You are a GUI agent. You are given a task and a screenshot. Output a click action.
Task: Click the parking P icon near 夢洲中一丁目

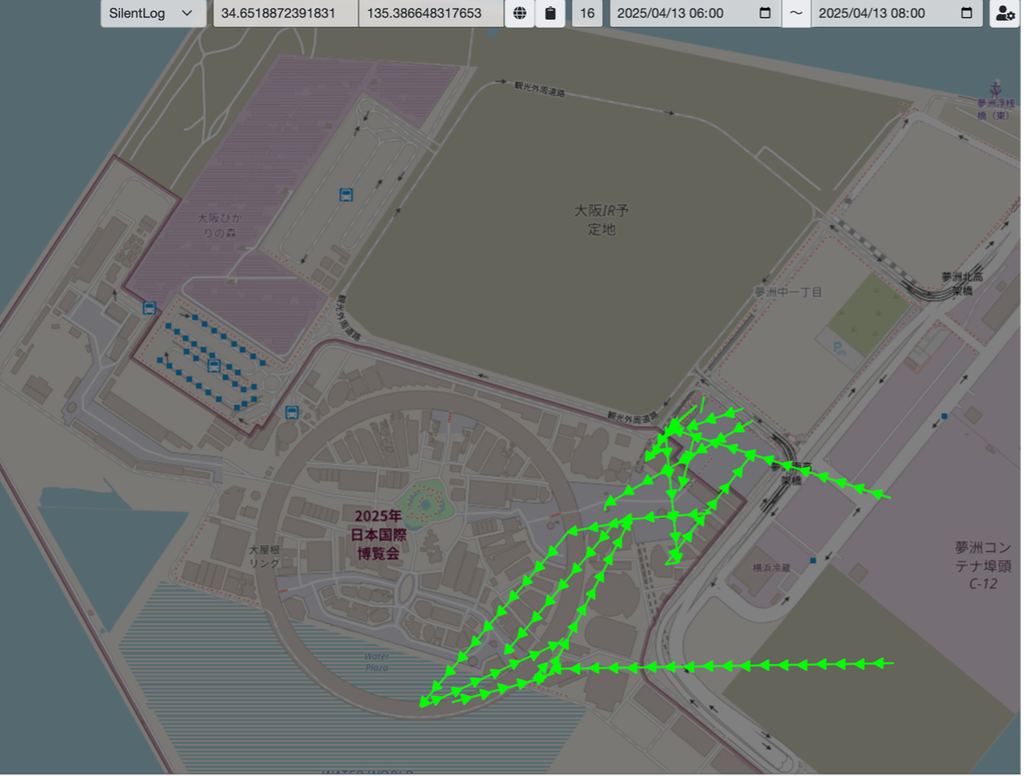(x=839, y=348)
